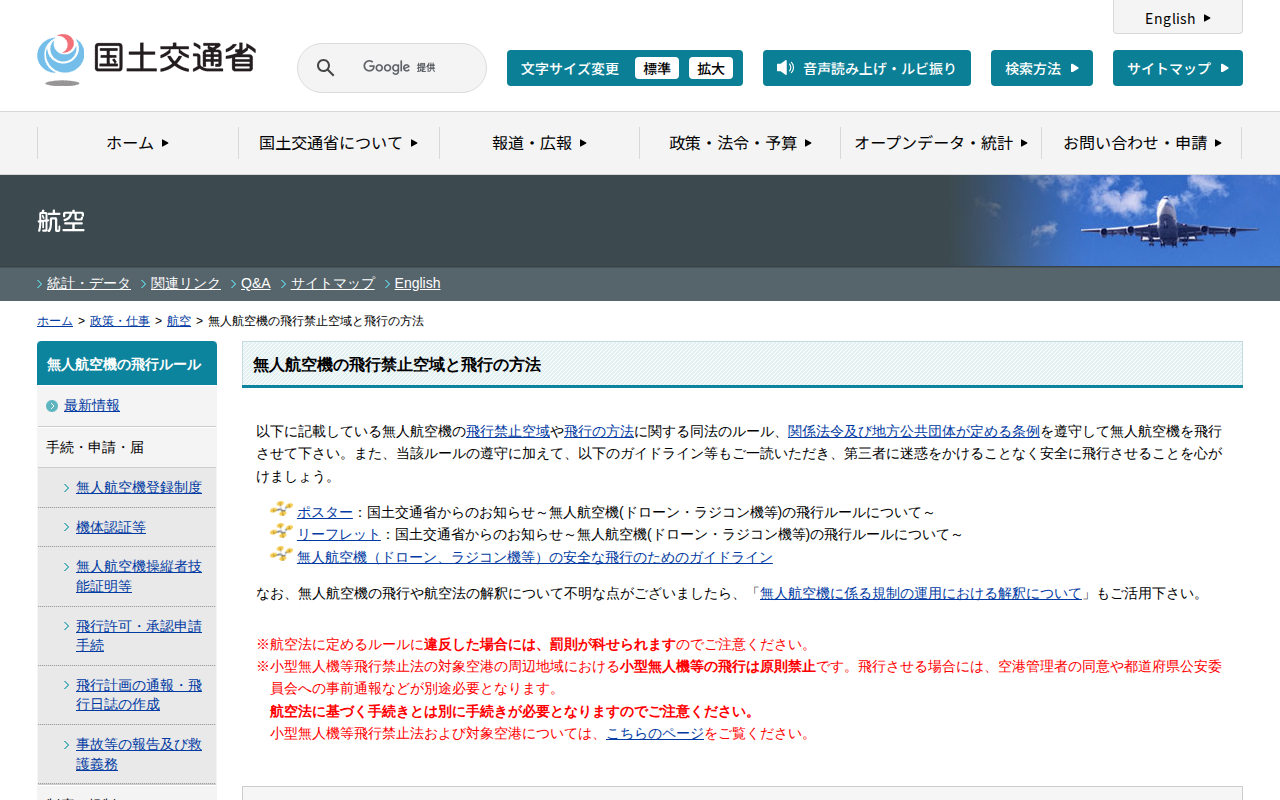Click the search magnifier icon
The image size is (1280, 800).
point(325,68)
